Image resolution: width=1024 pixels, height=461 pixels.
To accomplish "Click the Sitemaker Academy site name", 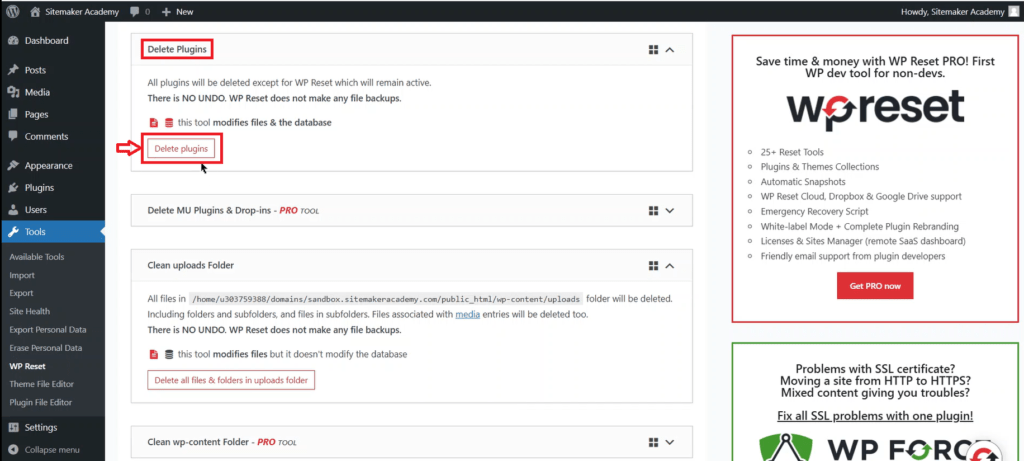I will click(x=82, y=12).
